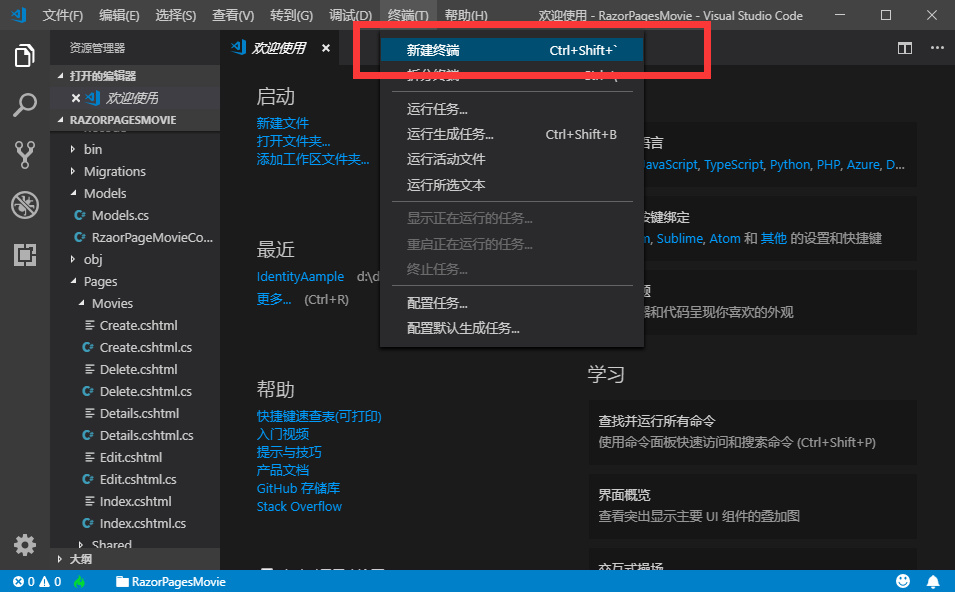Close the 欢迎使用 editor tab
Image resolution: width=955 pixels, height=592 pixels.
[326, 48]
